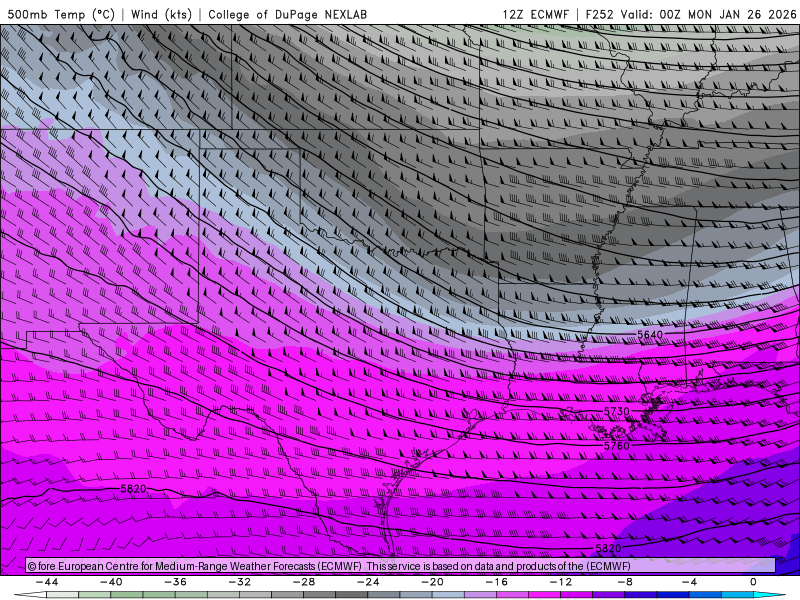Select the -8 color scale label
Image resolution: width=800 pixels, height=600 pixels.
click(x=625, y=582)
